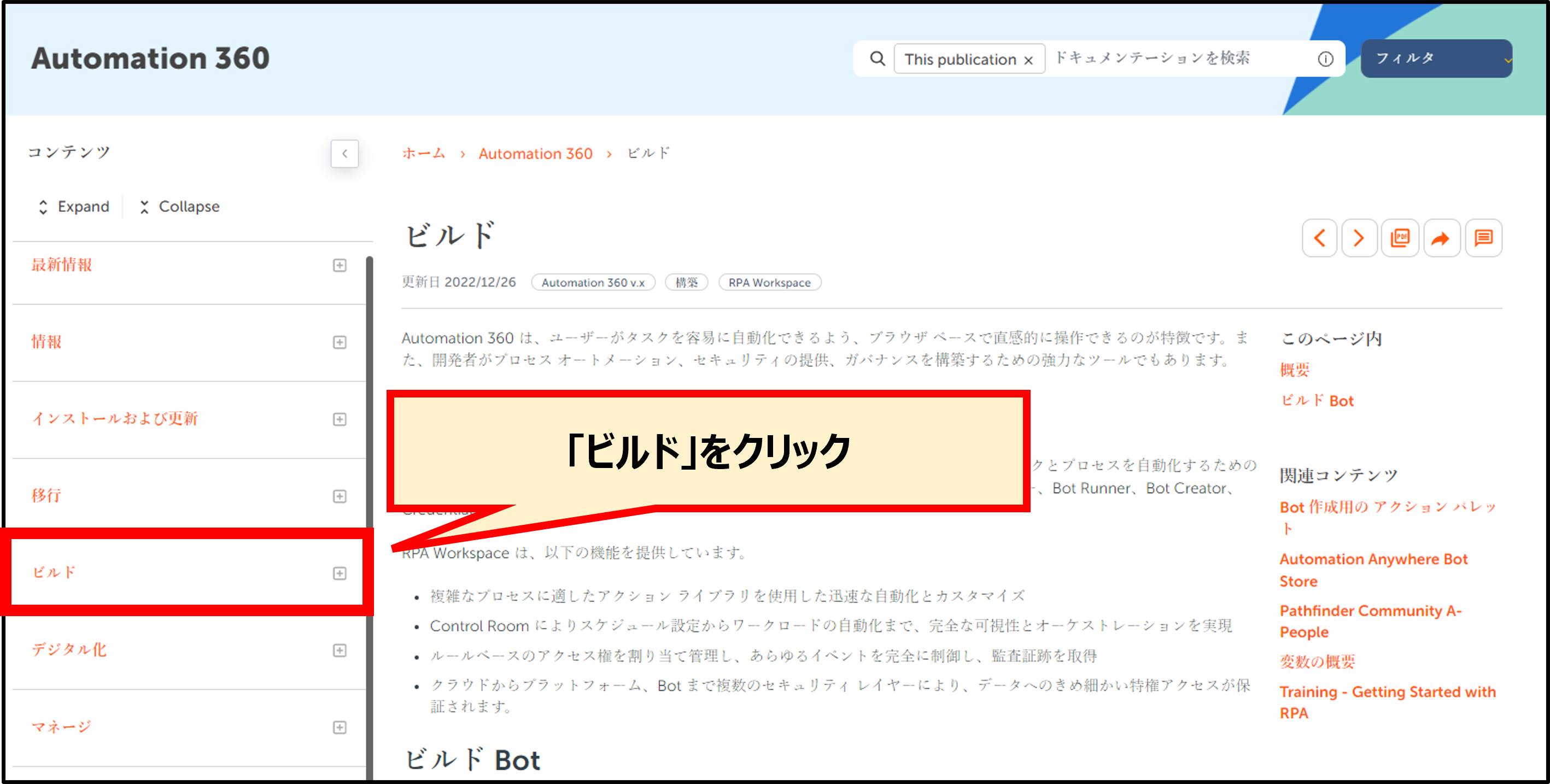The image size is (1550, 784).
Task: Go to previous page arrow icon
Action: [x=1319, y=238]
